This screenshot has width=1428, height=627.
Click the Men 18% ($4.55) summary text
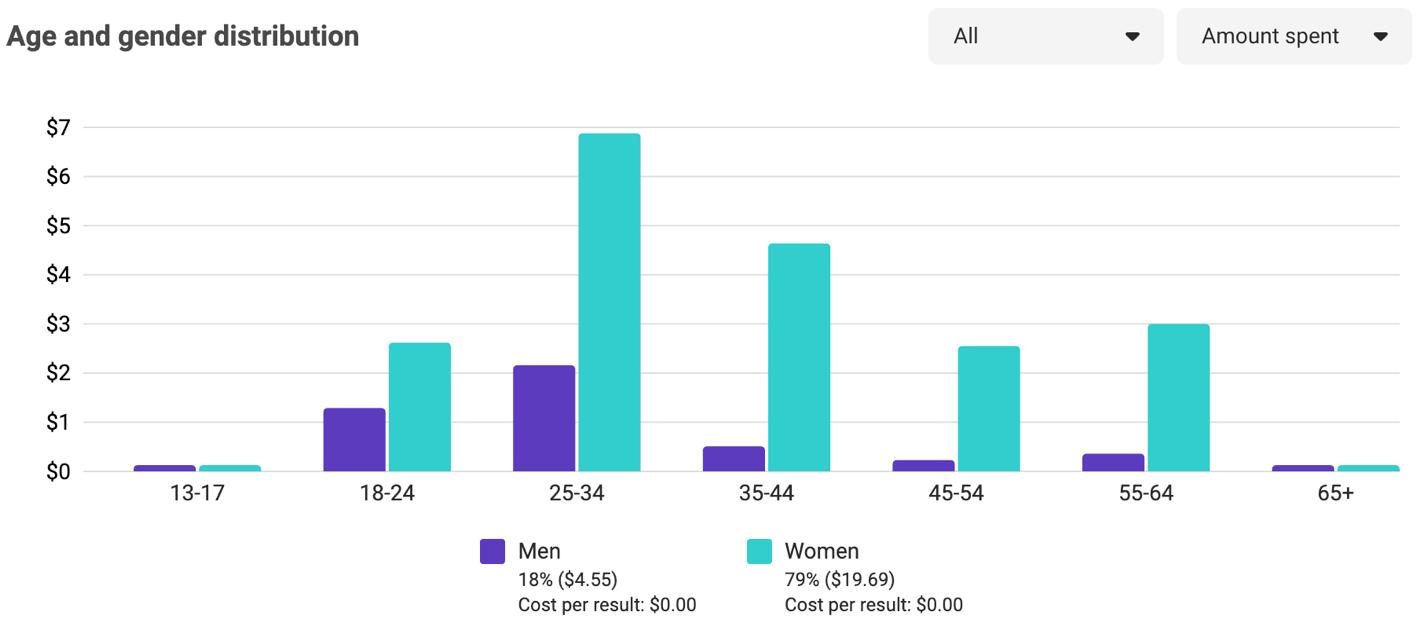[568, 579]
